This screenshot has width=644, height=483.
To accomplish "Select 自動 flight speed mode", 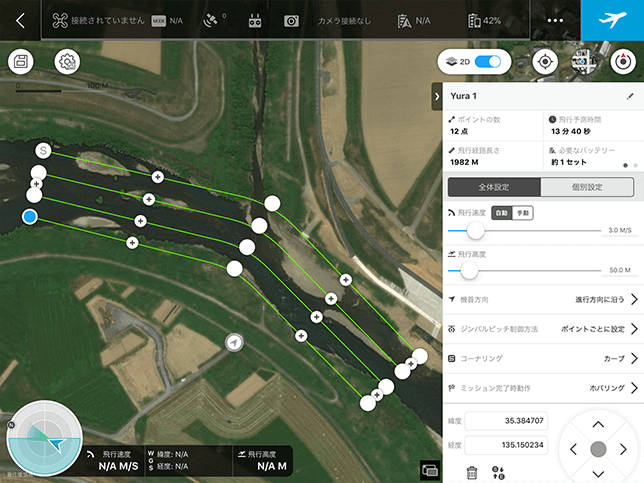I will pos(502,213).
